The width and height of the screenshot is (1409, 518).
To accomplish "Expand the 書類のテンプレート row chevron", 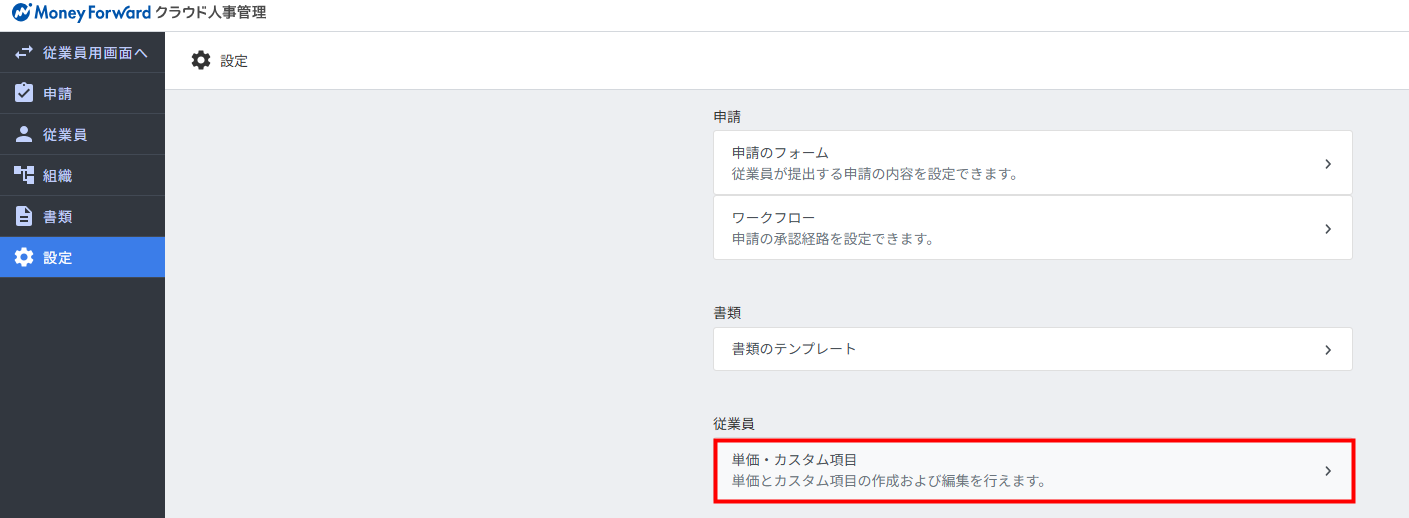I will (x=1327, y=350).
